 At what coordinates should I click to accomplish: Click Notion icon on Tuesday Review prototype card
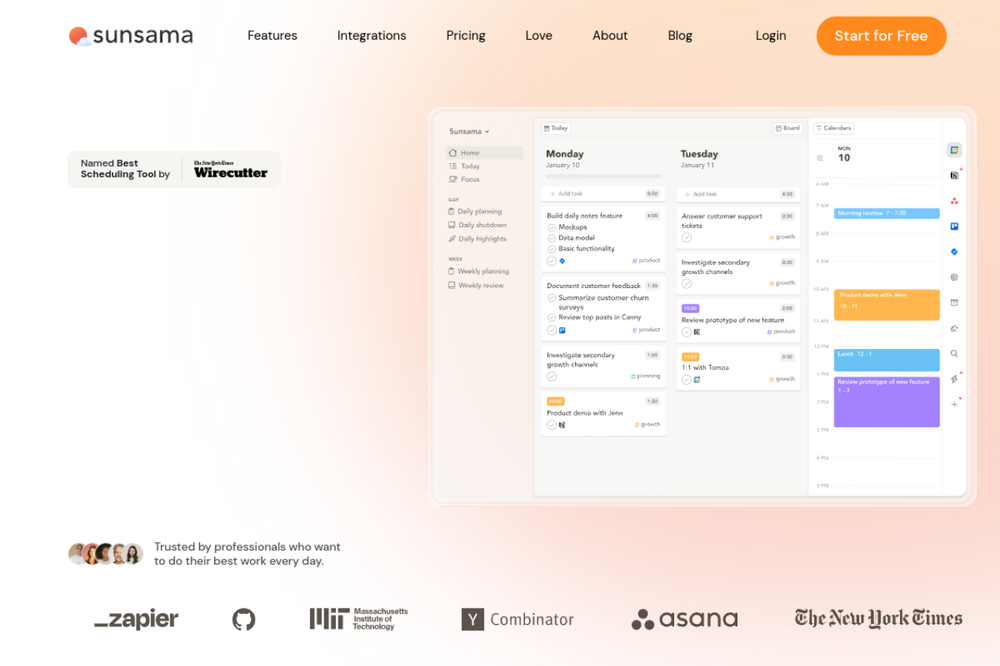tap(697, 332)
